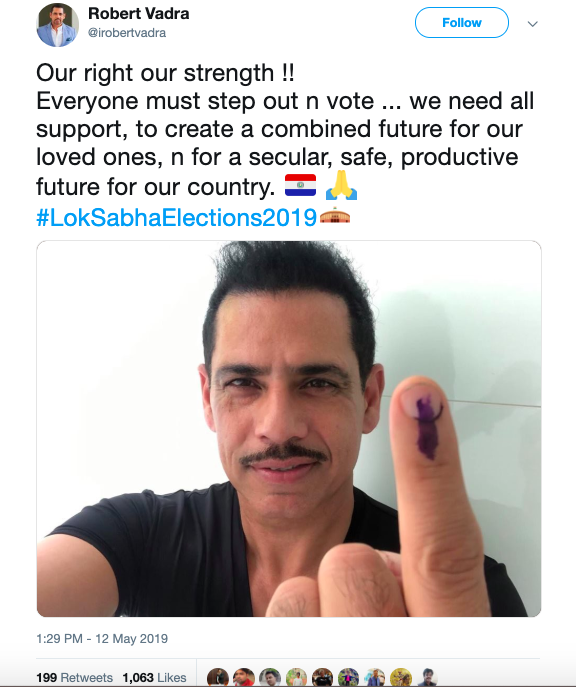Screen dimensions: 576x687
Task: View the 1,063 Likes list
Action: [154, 677]
